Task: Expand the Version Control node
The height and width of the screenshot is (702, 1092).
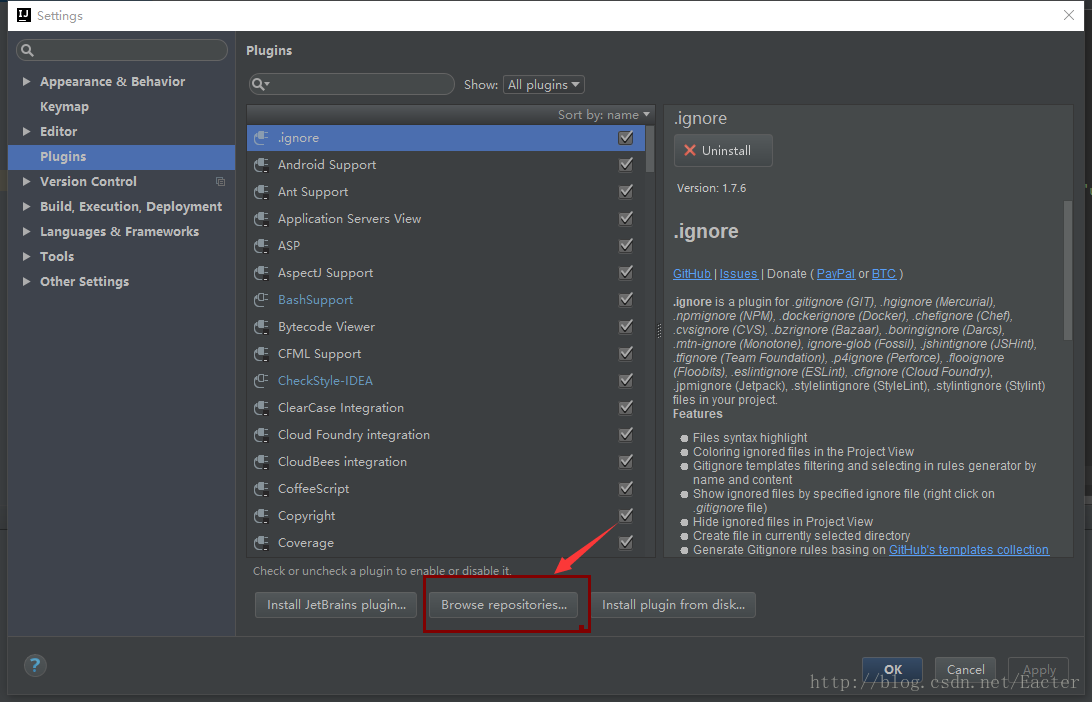Action: [26, 182]
